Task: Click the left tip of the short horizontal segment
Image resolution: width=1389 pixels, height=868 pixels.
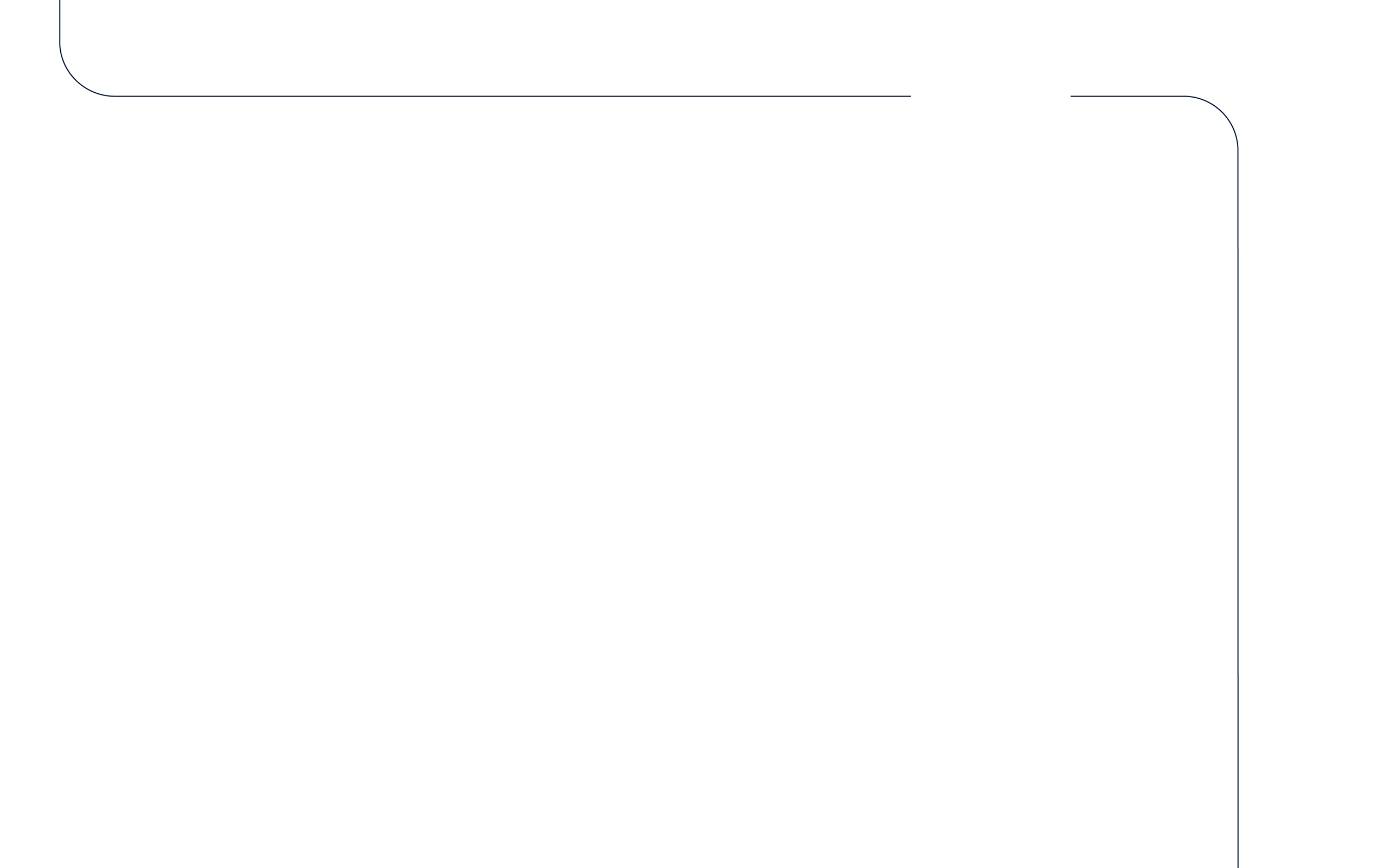Action: click(1072, 97)
